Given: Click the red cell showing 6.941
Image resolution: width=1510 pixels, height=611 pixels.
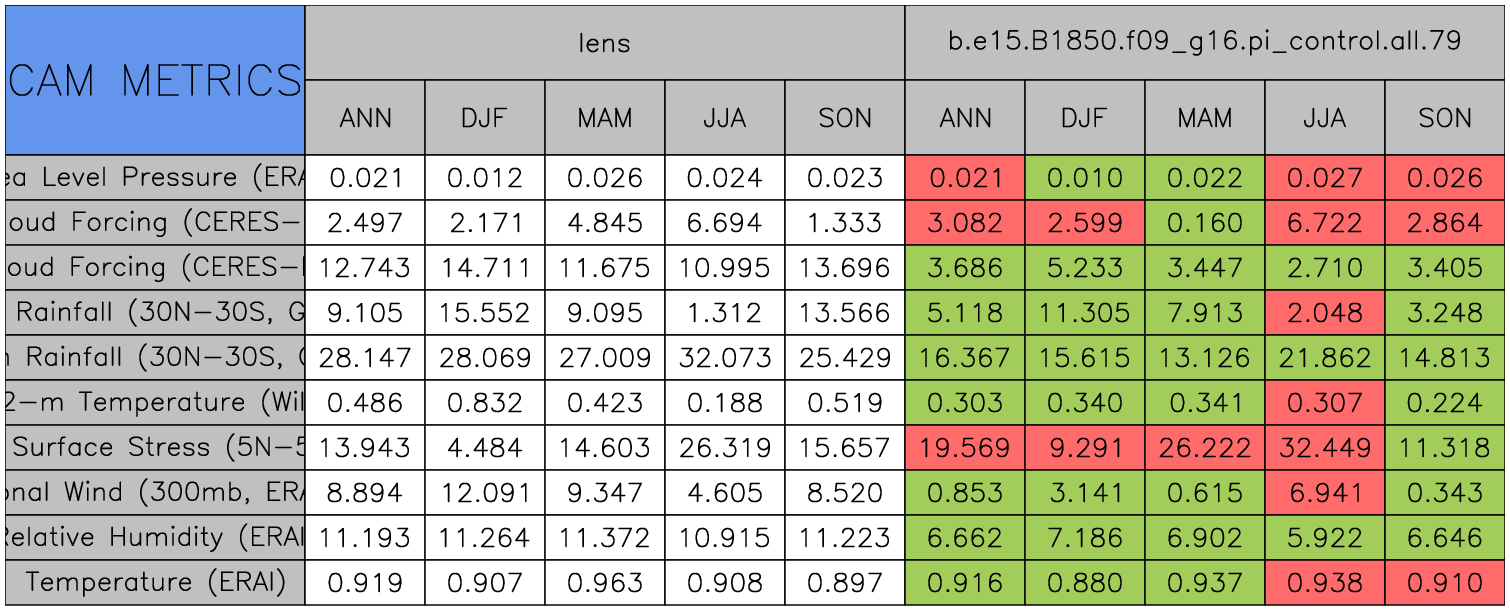Looking at the screenshot, I should (x=1324, y=492).
